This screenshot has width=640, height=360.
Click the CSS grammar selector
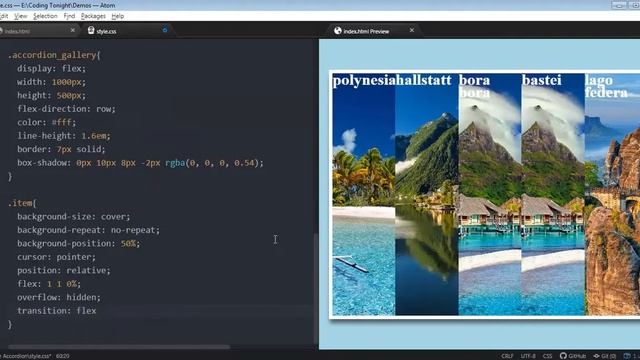click(547, 356)
